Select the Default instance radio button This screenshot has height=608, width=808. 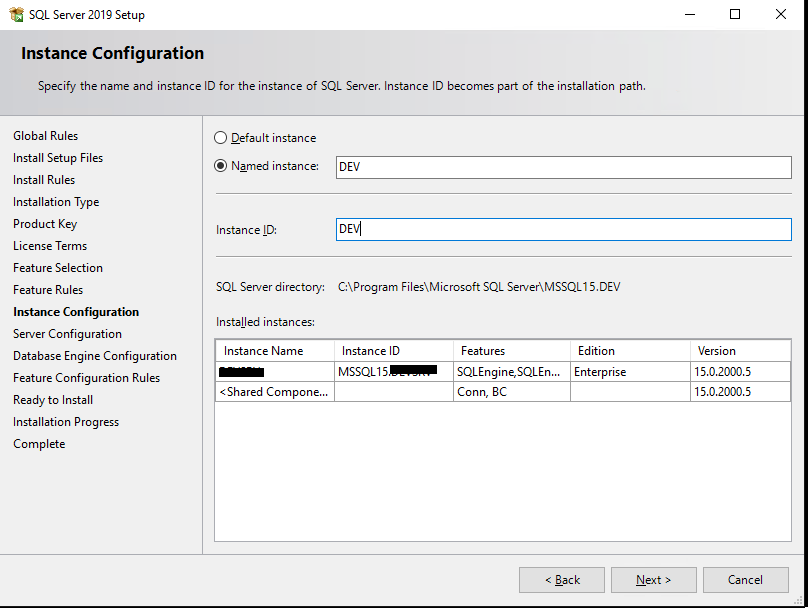221,137
